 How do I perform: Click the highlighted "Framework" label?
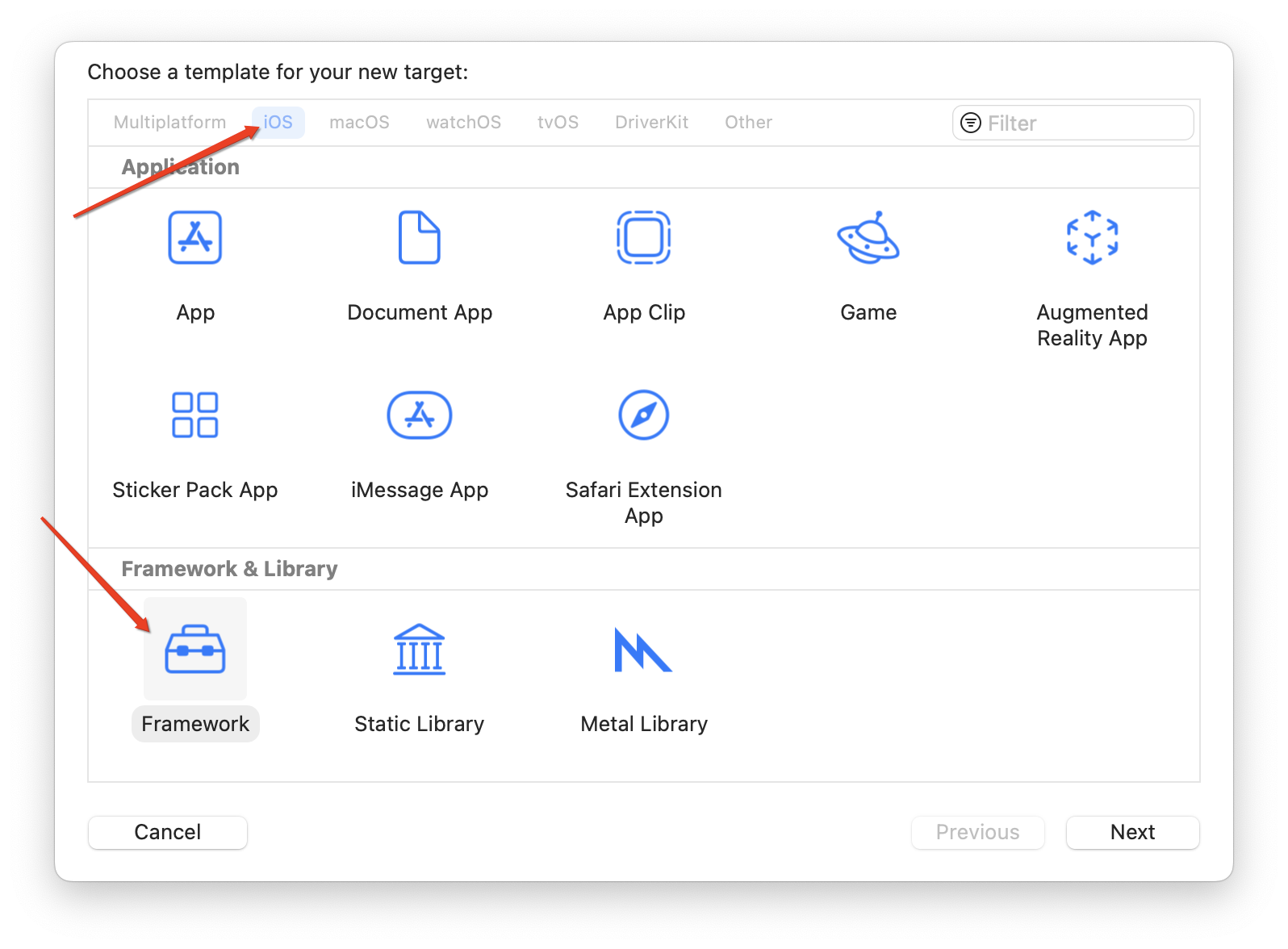click(x=195, y=724)
